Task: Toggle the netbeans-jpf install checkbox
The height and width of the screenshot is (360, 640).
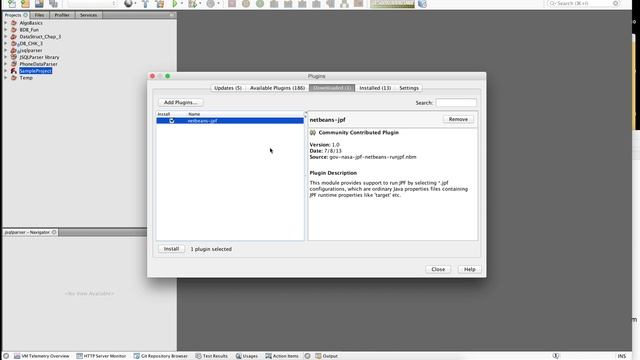Action: click(172, 121)
